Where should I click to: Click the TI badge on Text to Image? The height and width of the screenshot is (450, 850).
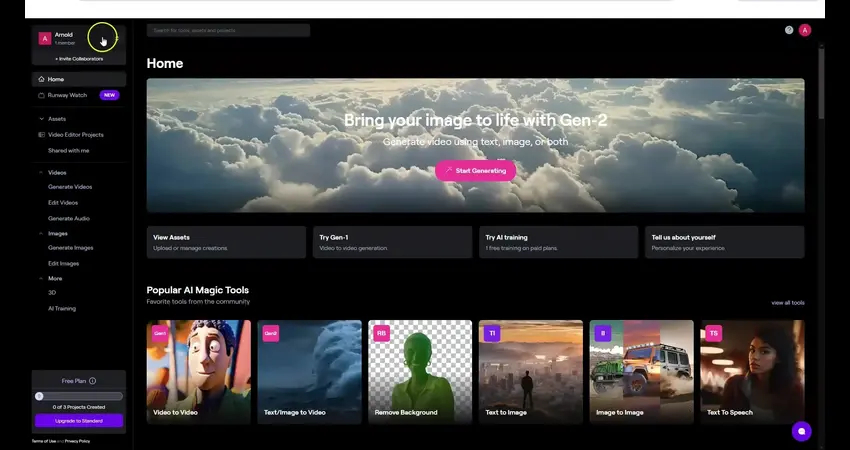point(492,333)
